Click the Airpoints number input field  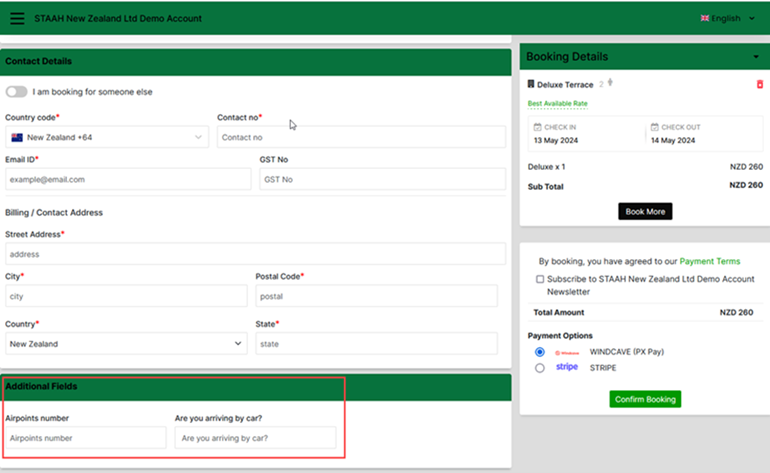[85, 438]
